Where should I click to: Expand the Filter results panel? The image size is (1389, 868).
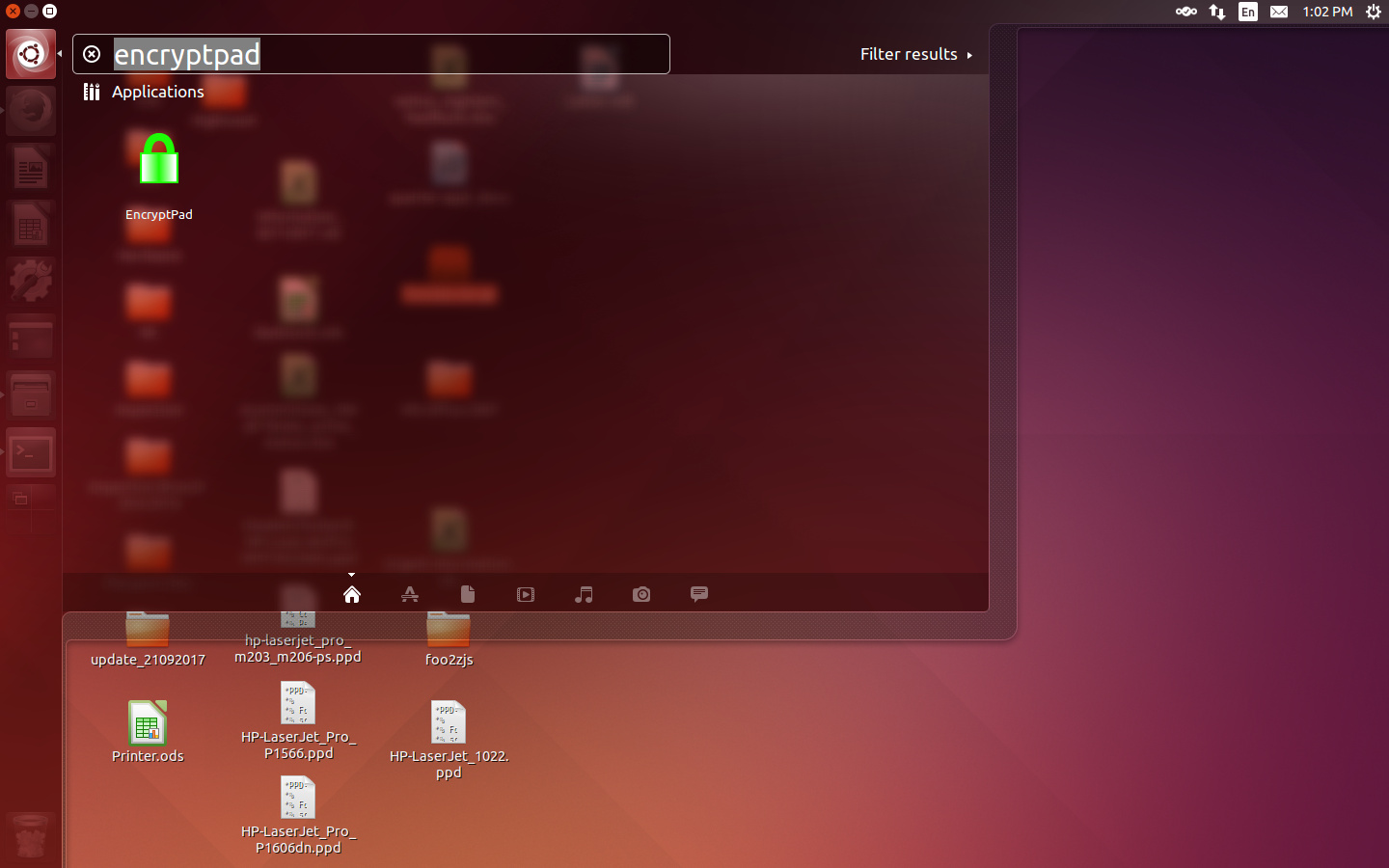[916, 54]
